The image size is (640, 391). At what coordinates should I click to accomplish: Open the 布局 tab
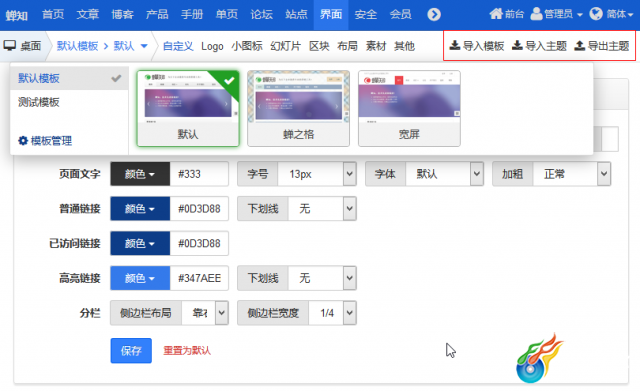pos(347,46)
